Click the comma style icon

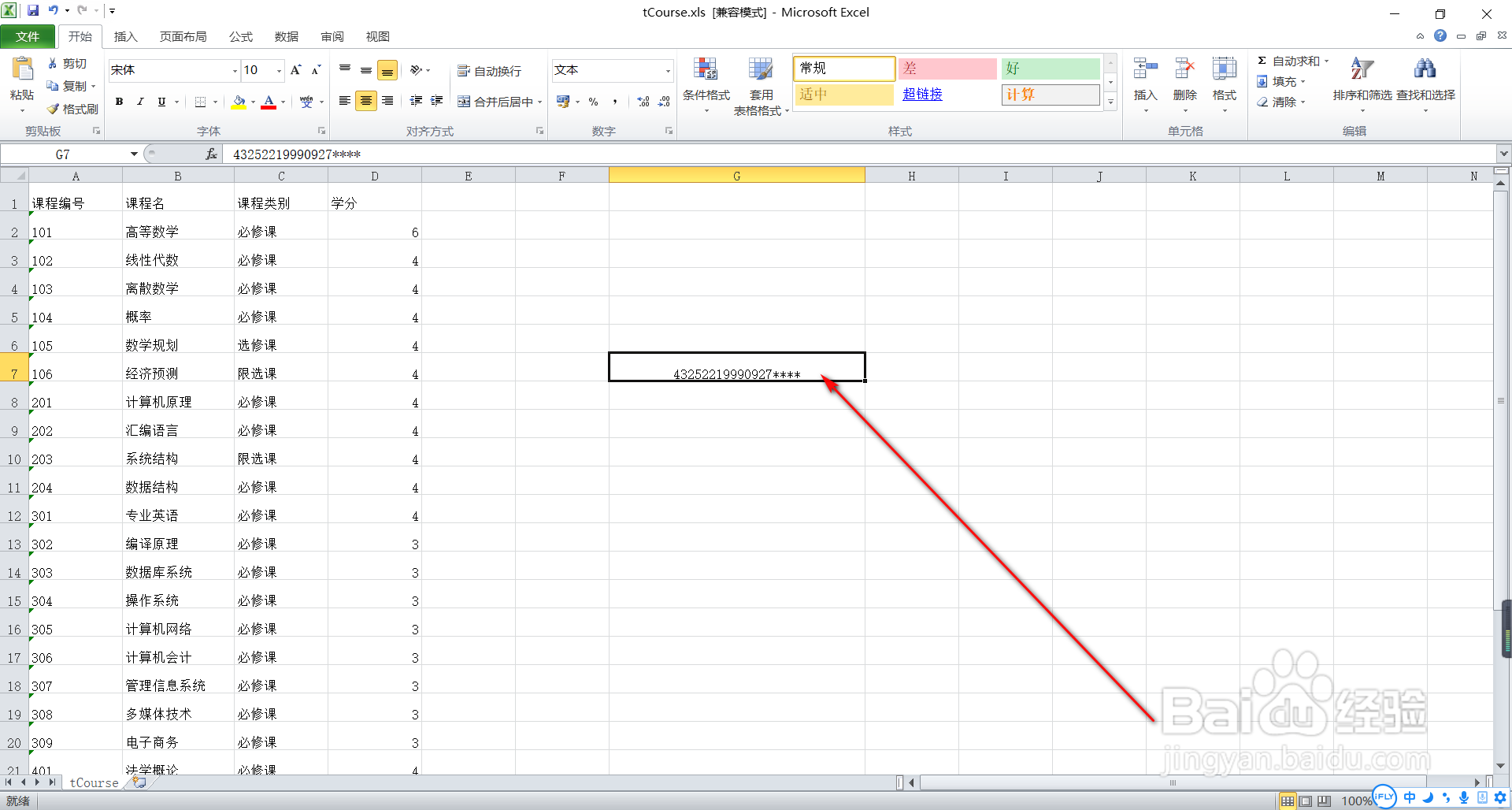click(614, 102)
